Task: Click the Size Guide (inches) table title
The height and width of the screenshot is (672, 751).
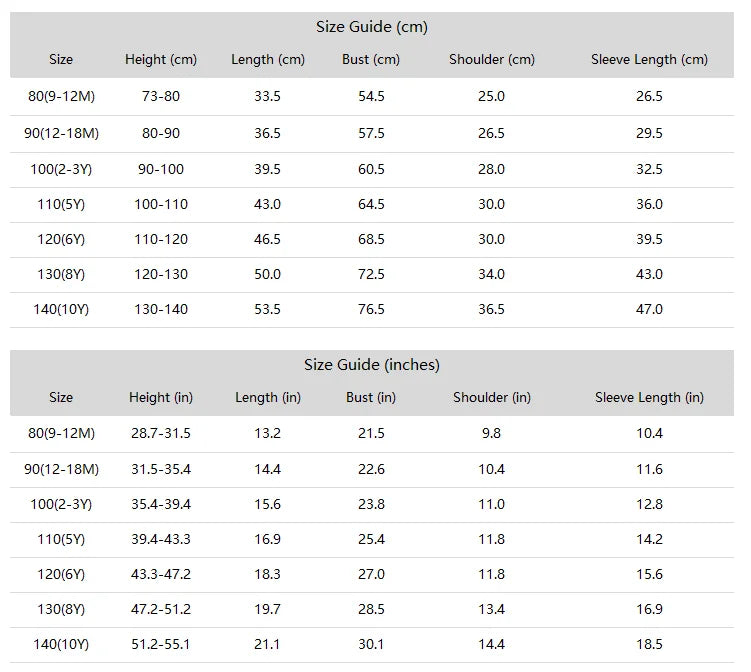Action: pyautogui.click(x=372, y=365)
